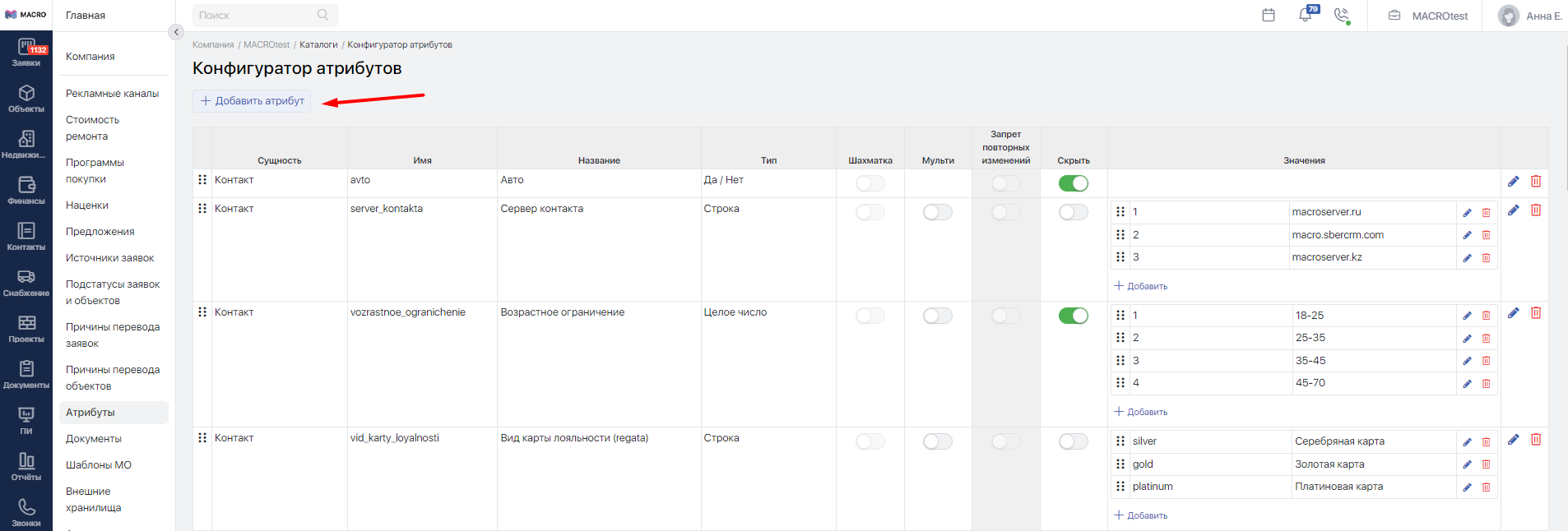Disable Скрыть for vozrastnoe_ogranichenie attribute
The image size is (1568, 531).
1073,316
